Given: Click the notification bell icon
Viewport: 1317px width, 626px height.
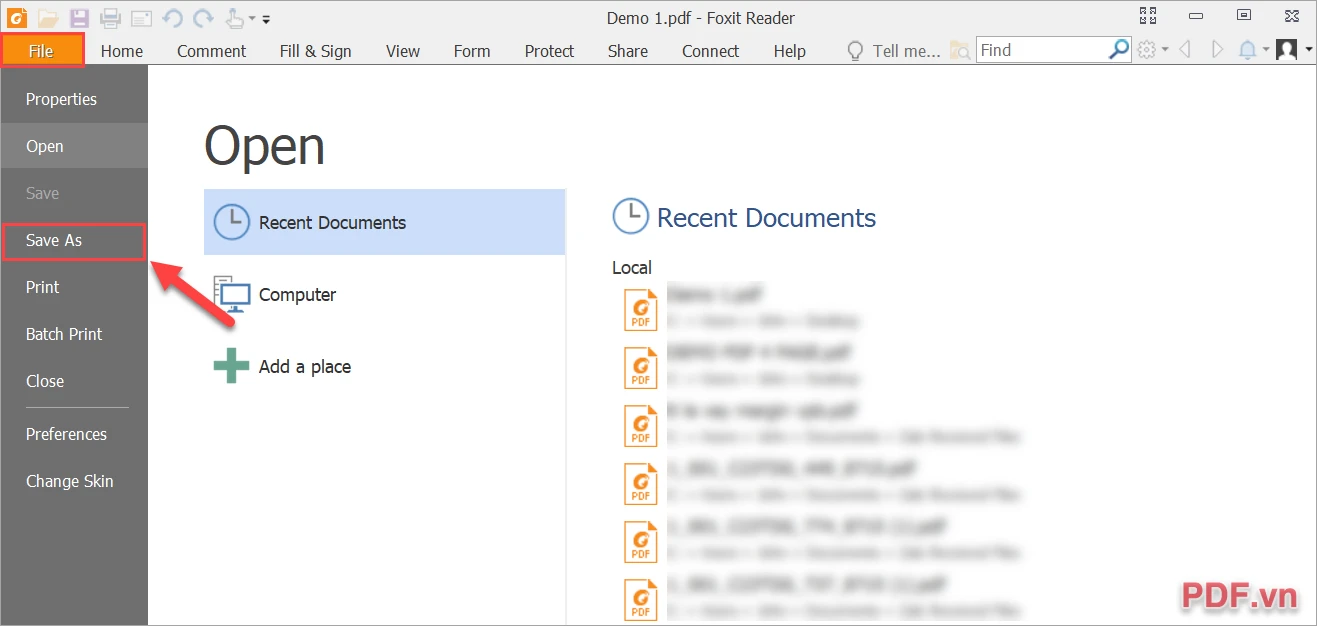Looking at the screenshot, I should point(1248,50).
